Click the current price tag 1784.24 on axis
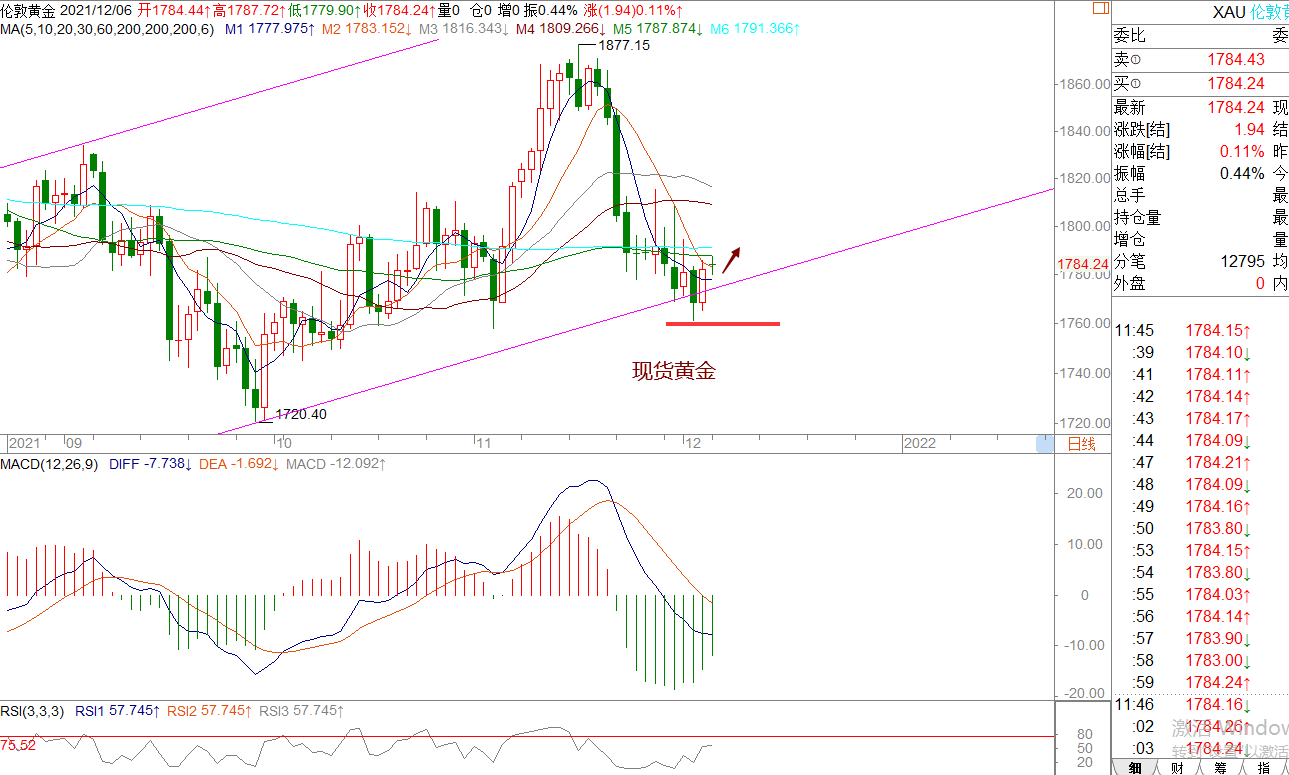This screenshot has height=775, width=1289. [1084, 265]
